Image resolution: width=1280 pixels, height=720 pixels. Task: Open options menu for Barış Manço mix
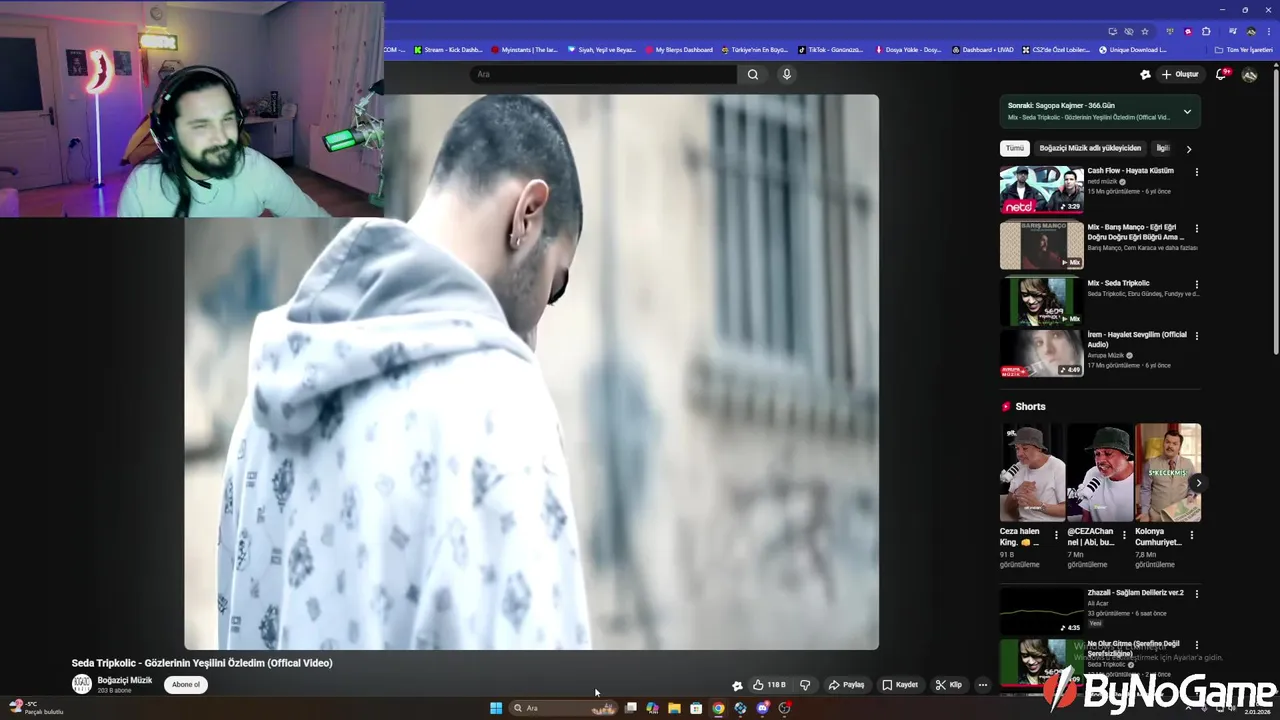[x=1196, y=229]
